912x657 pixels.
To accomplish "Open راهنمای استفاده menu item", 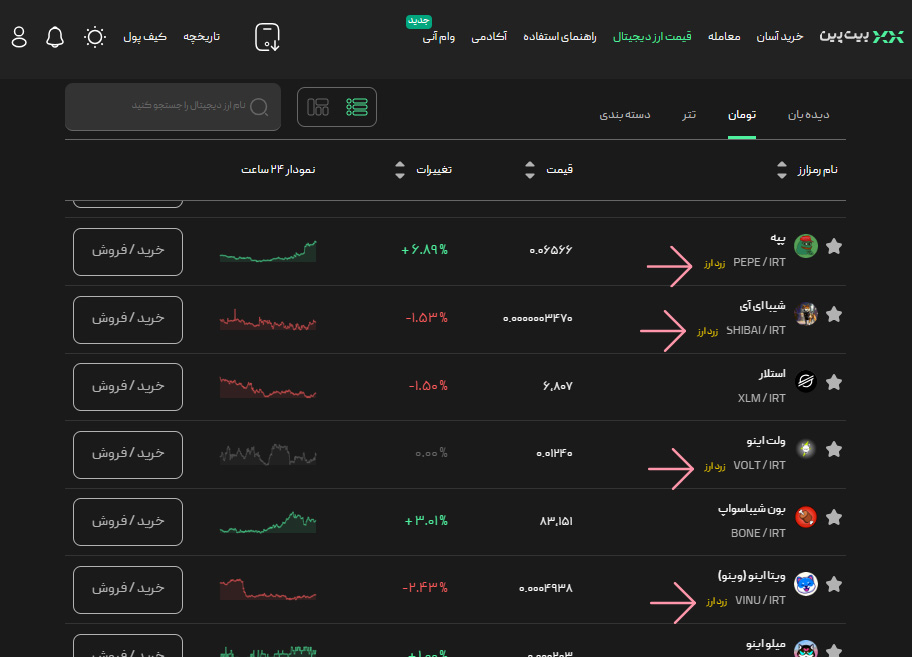I will (x=560, y=37).
